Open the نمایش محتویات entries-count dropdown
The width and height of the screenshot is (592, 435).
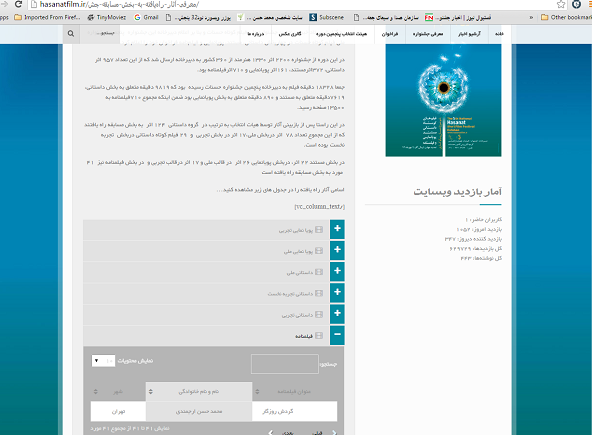pyautogui.click(x=103, y=361)
